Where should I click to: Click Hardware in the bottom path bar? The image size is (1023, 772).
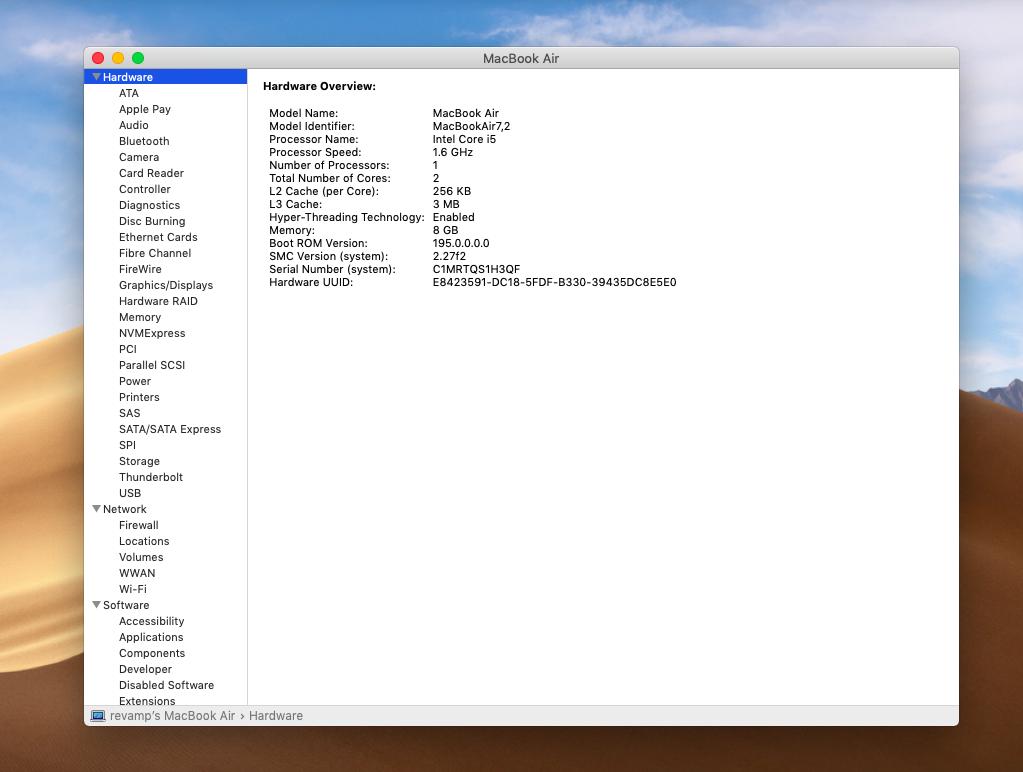tap(276, 716)
